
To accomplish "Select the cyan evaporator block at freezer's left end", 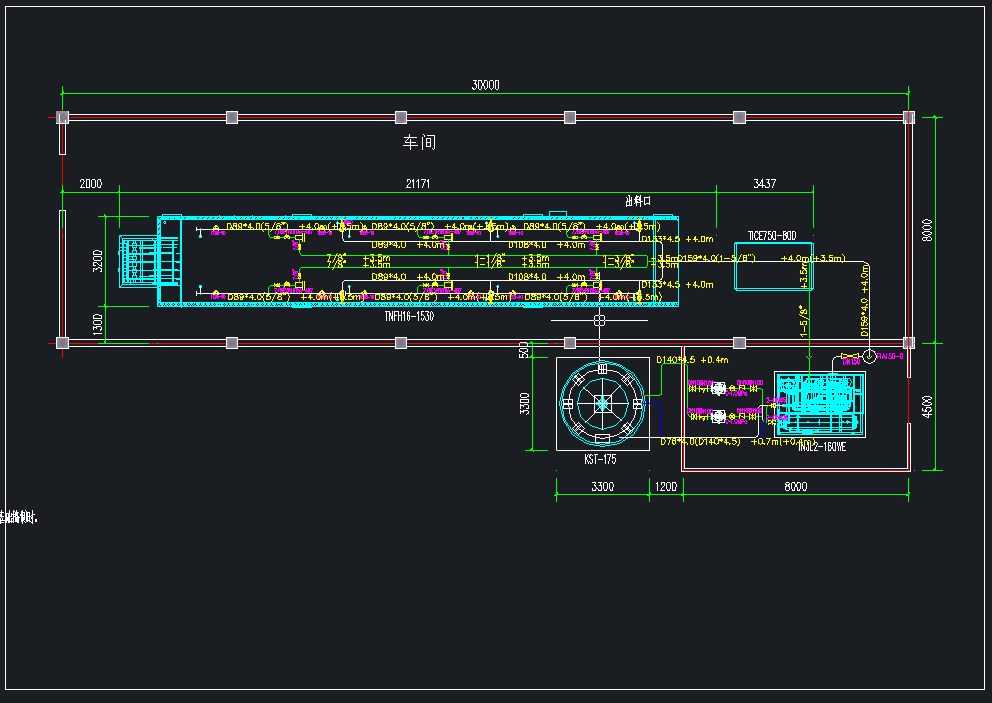I will click(x=139, y=261).
